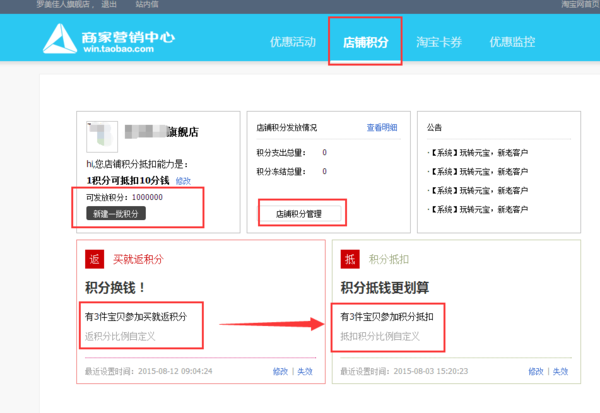
Task: Click the 积分支出总量 value 0
Action: click(324, 153)
